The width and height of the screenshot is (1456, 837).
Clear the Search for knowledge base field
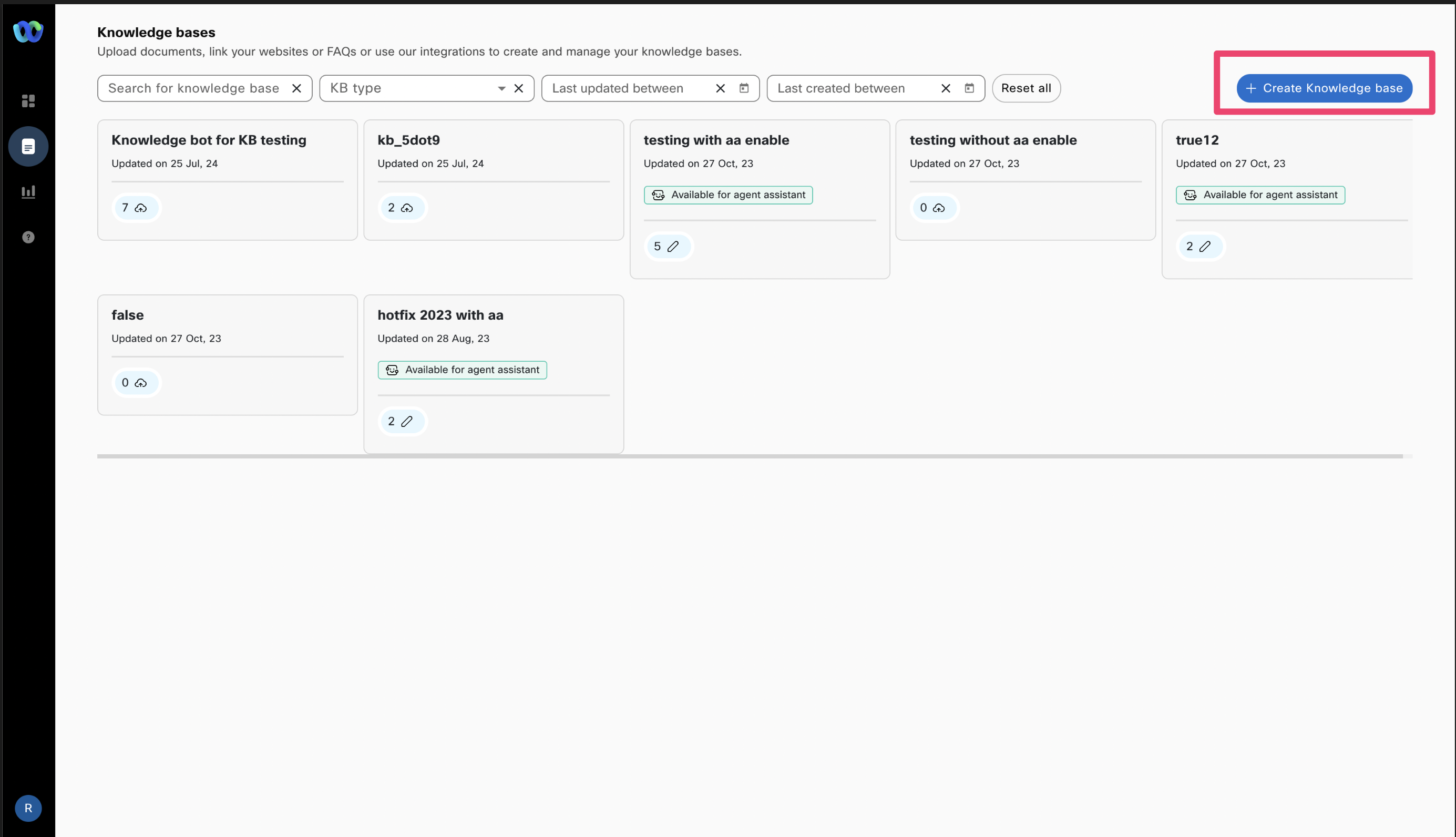(x=296, y=88)
